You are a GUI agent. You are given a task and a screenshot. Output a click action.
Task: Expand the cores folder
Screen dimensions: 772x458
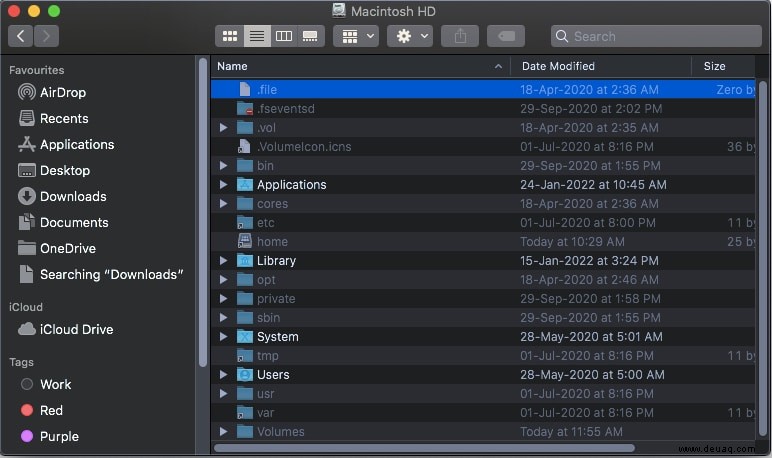(x=224, y=203)
